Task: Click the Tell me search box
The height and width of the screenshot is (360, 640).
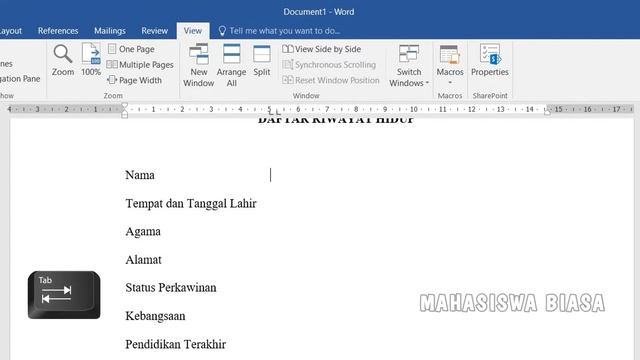Action: click(x=284, y=31)
